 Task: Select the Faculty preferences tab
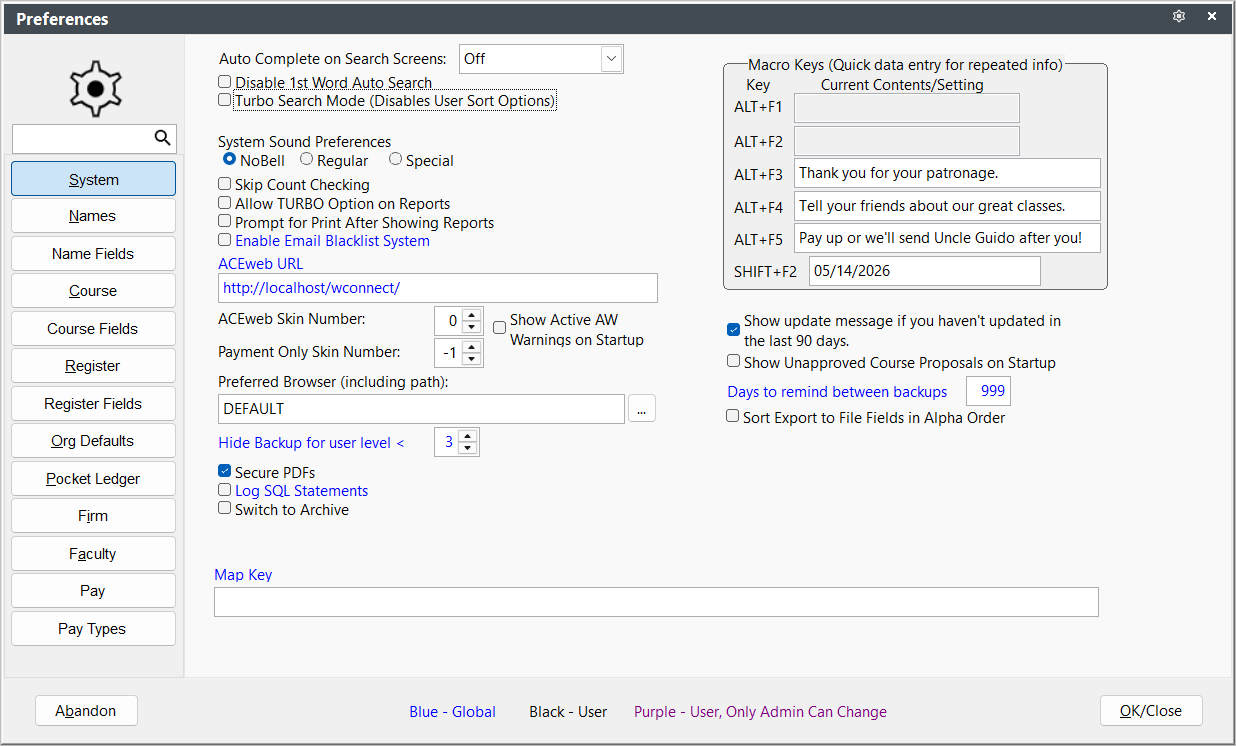point(94,554)
